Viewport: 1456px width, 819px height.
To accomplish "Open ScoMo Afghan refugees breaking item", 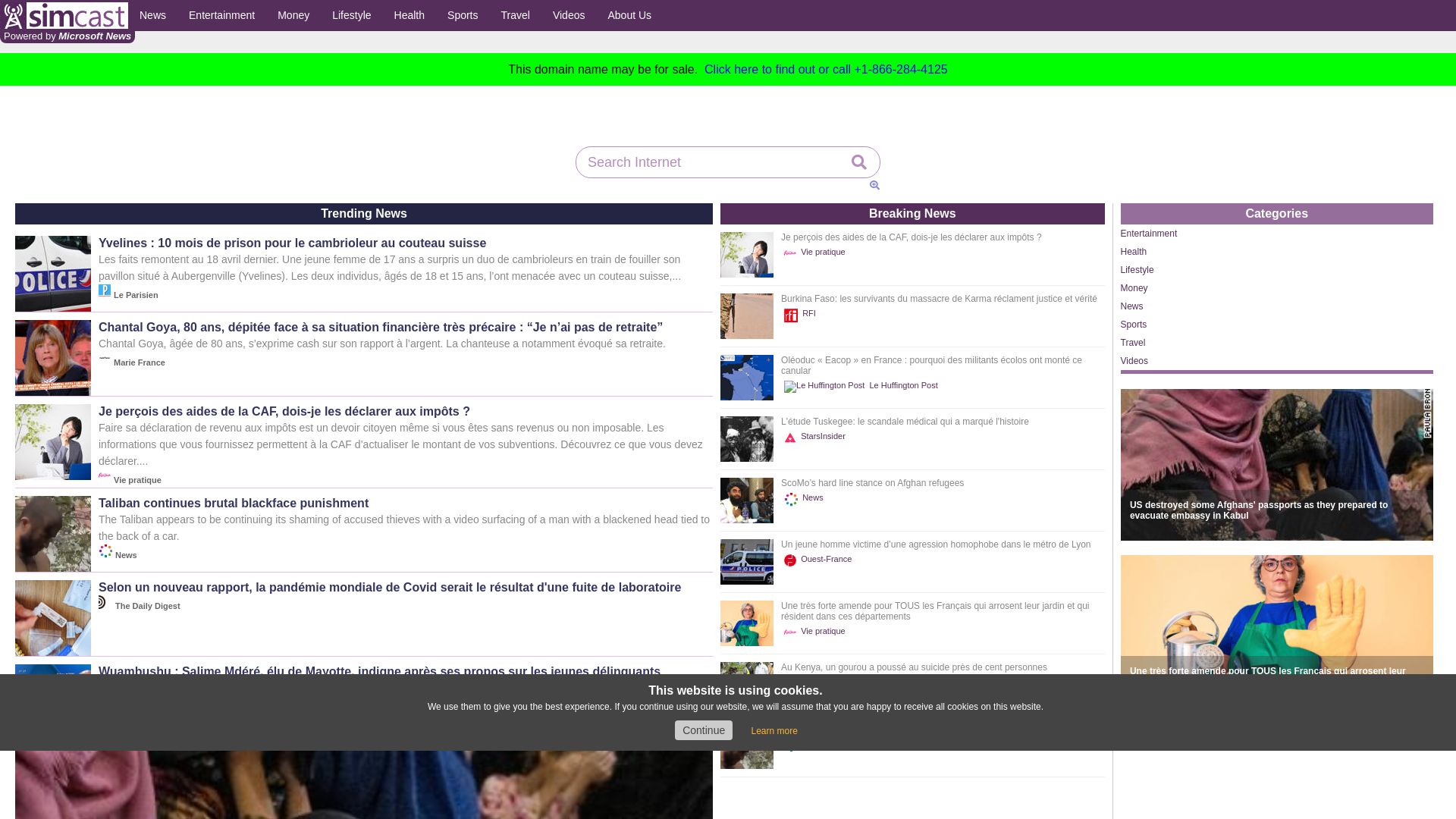I will (872, 483).
